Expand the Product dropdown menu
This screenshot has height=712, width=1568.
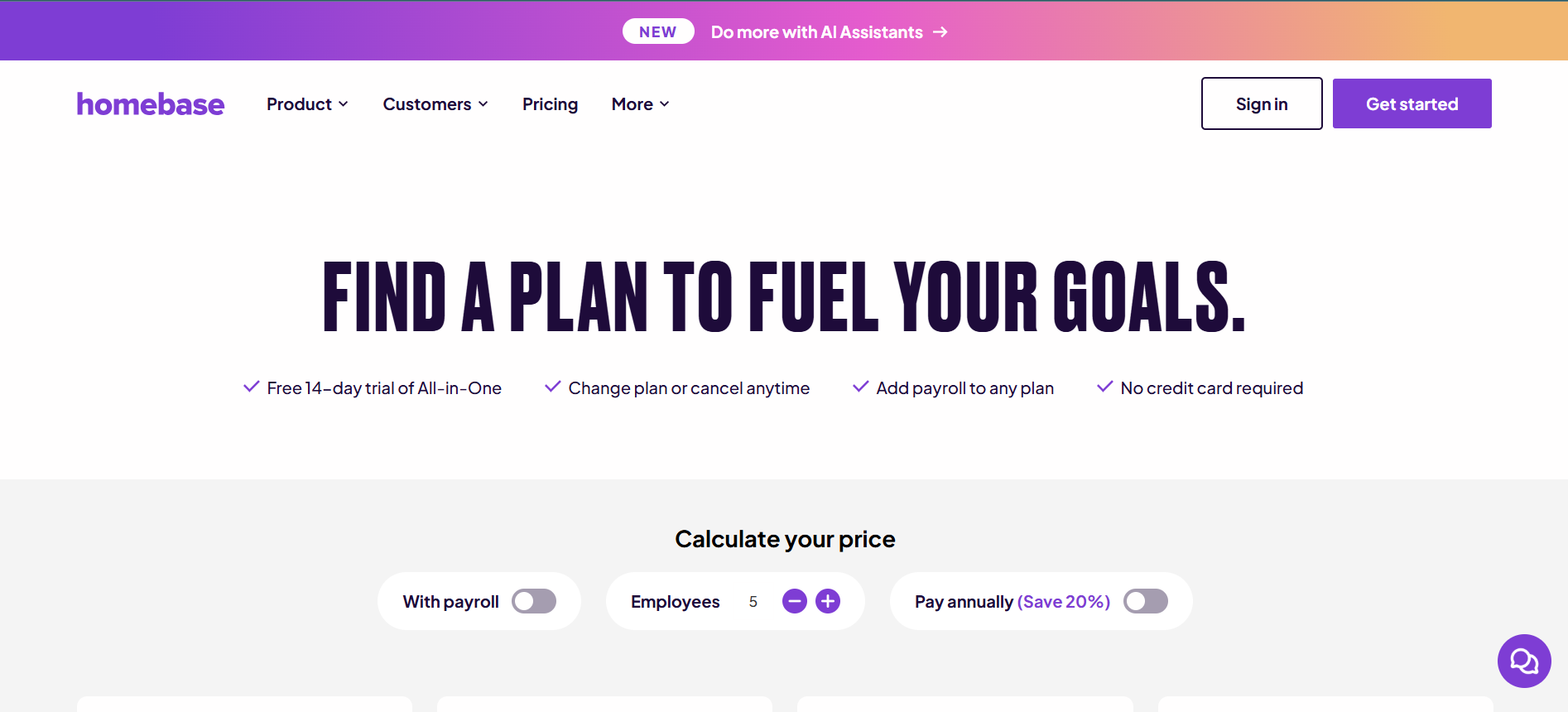(x=307, y=104)
